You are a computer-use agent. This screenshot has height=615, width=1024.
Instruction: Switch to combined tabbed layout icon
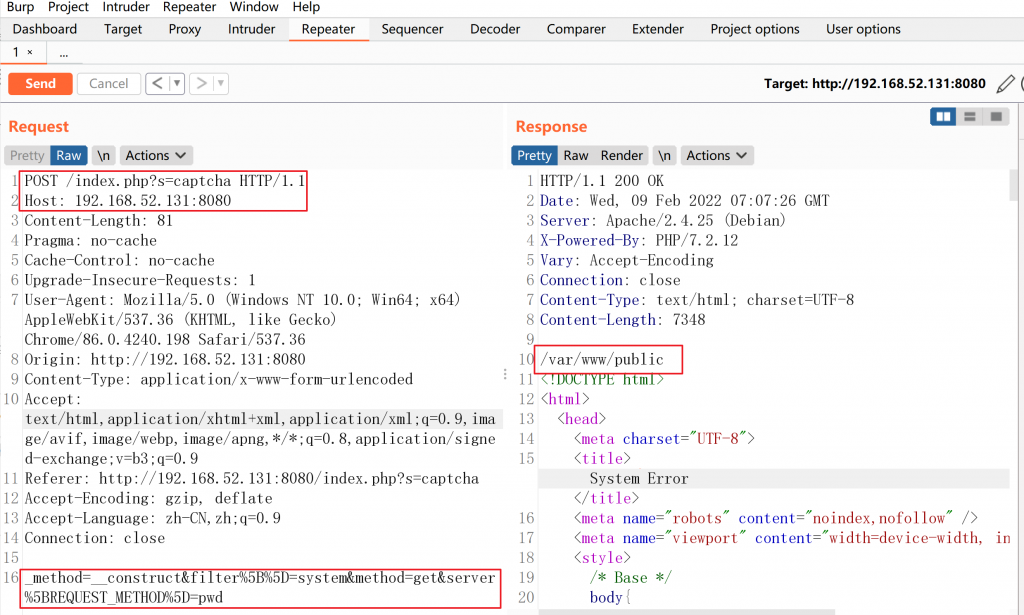(x=996, y=117)
